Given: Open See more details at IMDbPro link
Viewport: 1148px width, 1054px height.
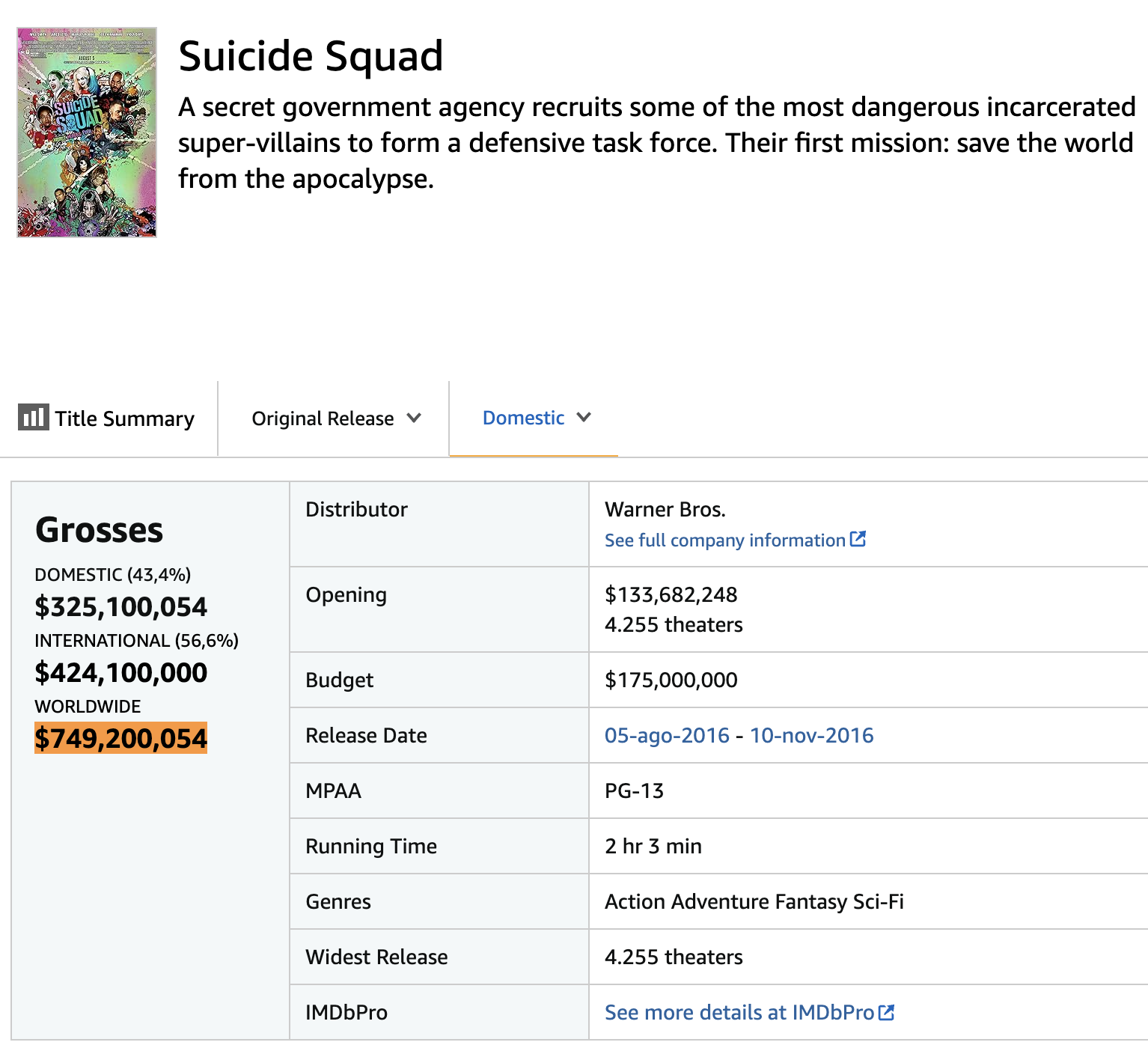Looking at the screenshot, I should tap(739, 1012).
